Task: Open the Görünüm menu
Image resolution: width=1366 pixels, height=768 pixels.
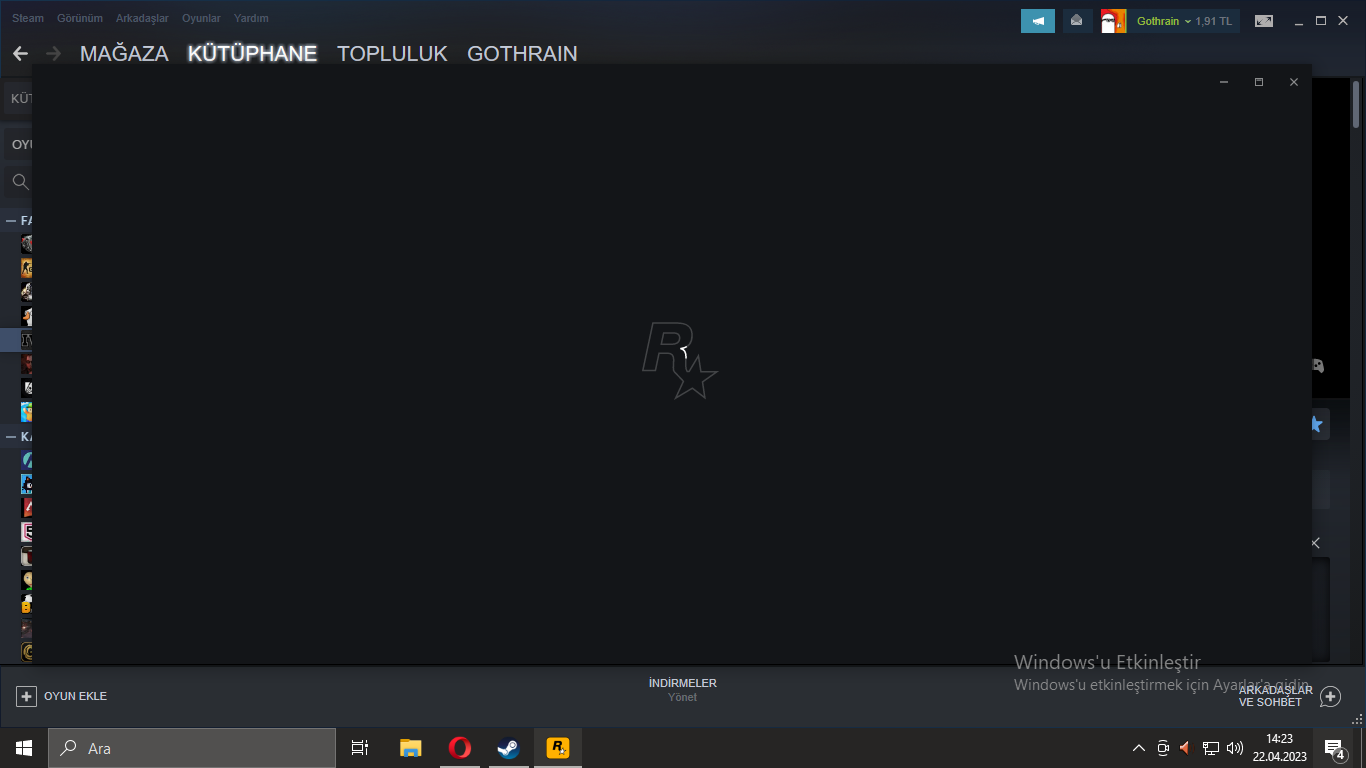Action: coord(80,18)
